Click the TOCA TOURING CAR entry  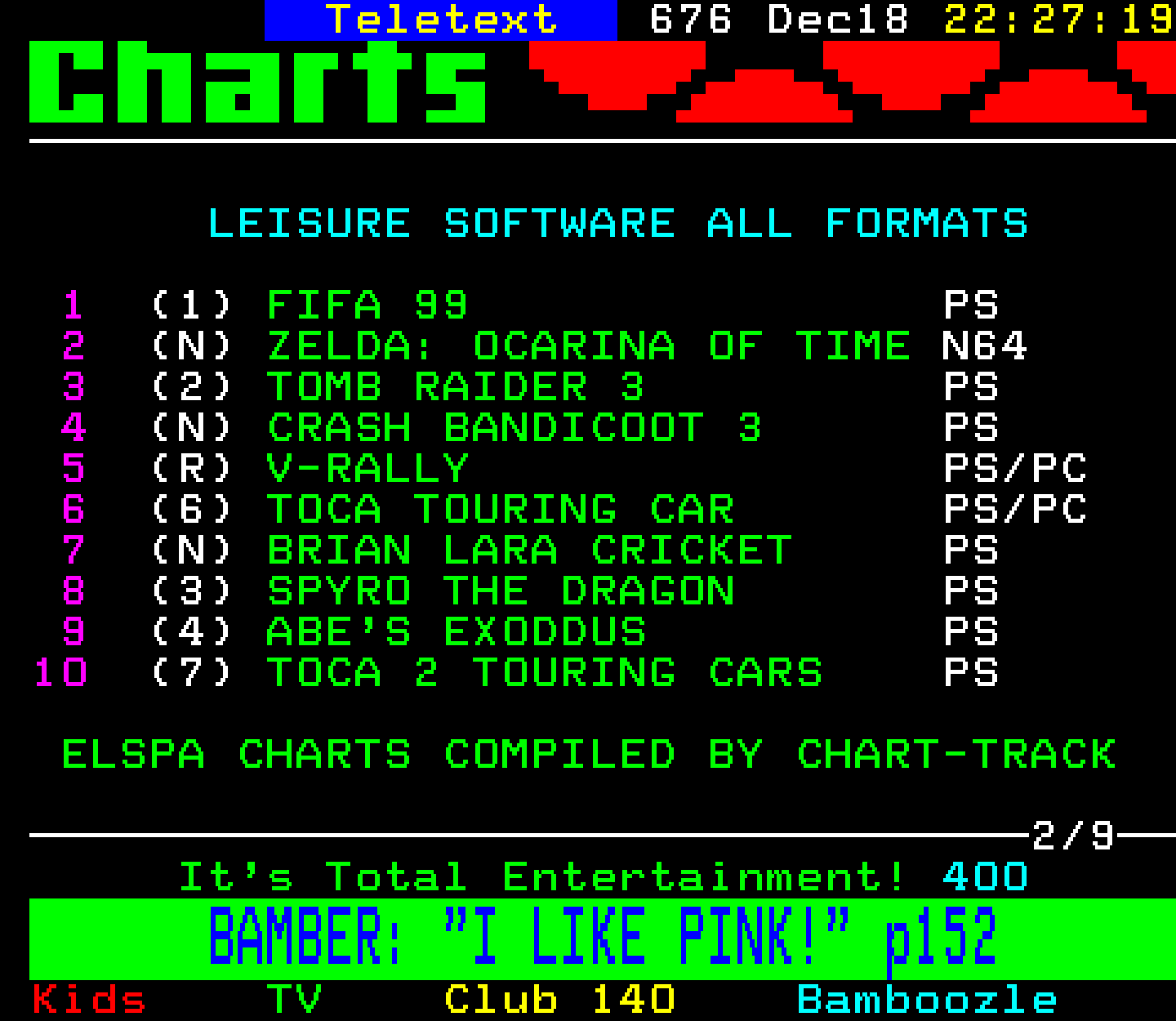point(501,510)
